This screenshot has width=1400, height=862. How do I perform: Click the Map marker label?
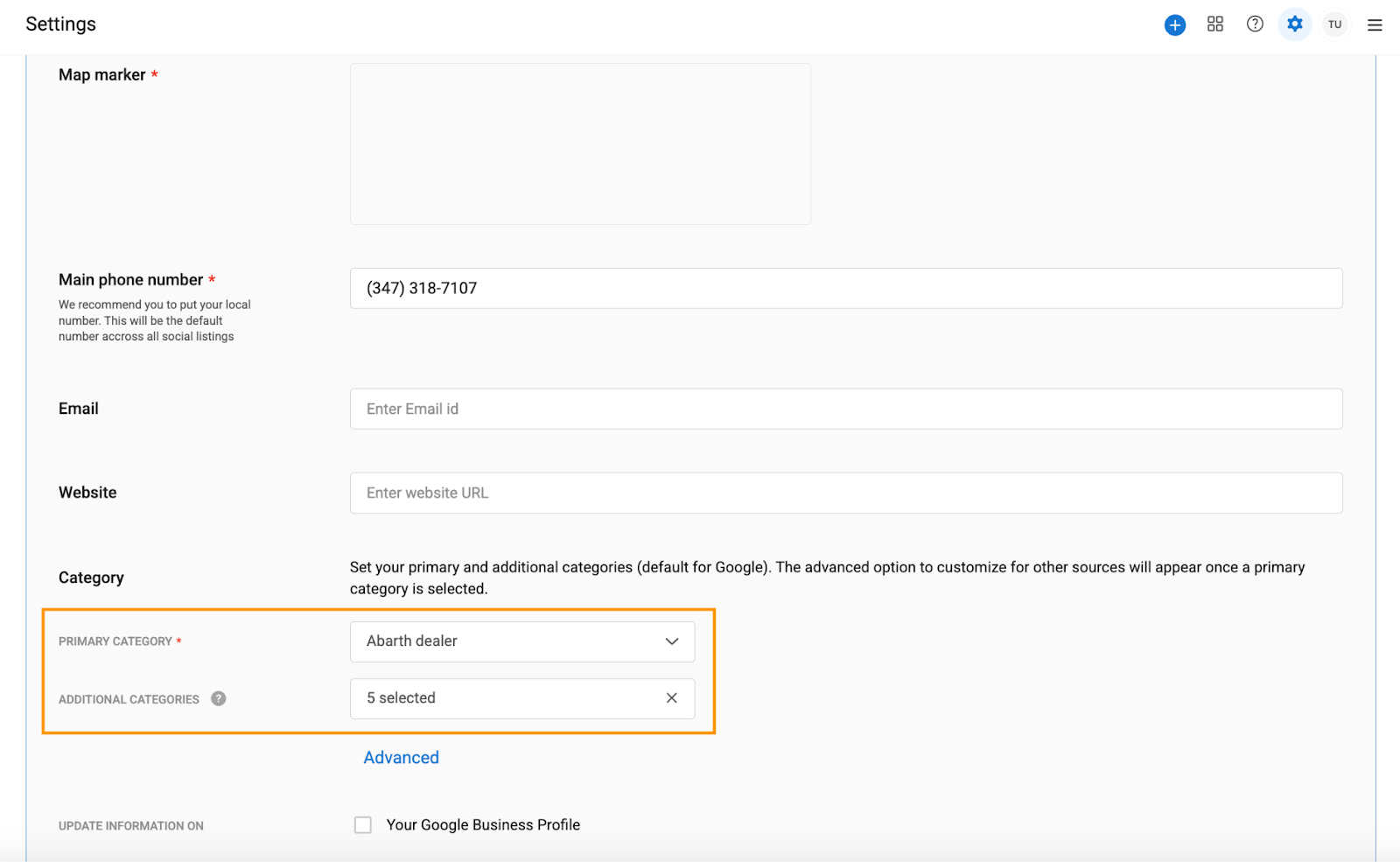tap(102, 75)
